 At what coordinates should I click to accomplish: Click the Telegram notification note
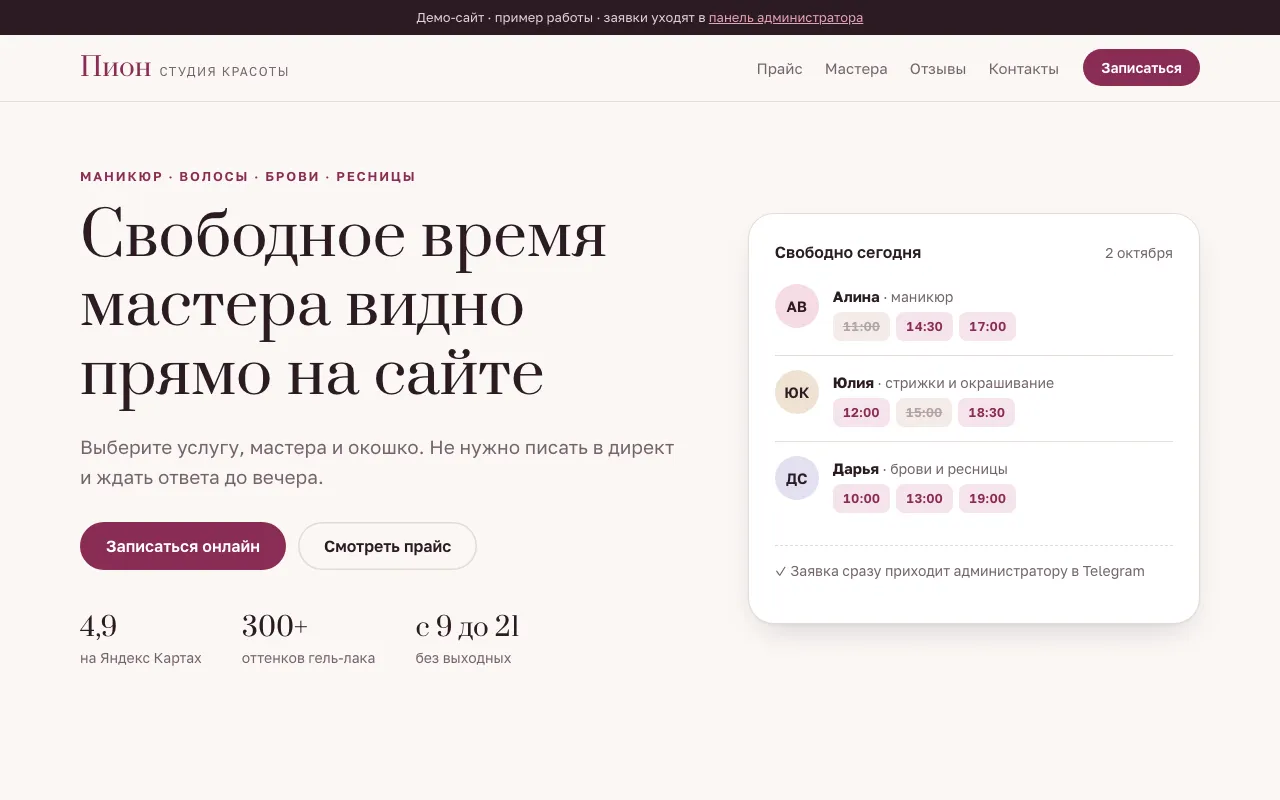coord(960,571)
